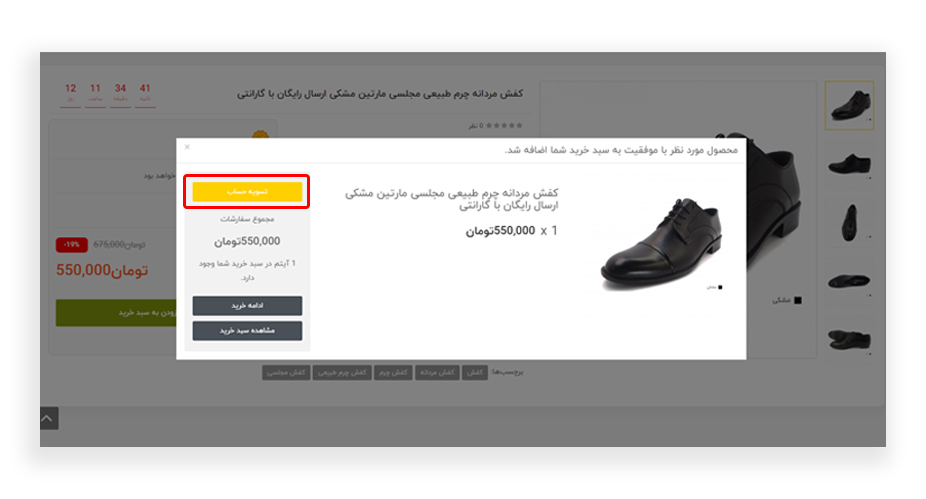Select the third thumbnail showing the top view

(849, 222)
